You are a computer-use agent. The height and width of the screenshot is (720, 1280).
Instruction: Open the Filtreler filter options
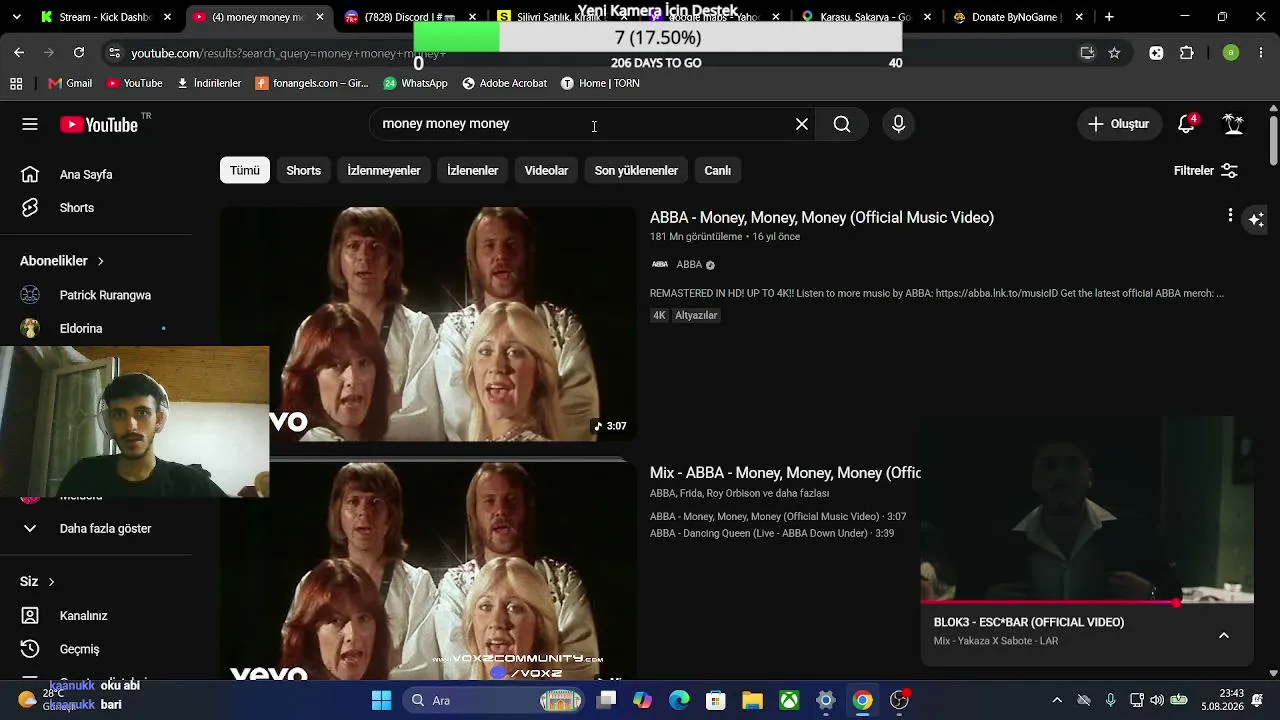[x=1206, y=170]
